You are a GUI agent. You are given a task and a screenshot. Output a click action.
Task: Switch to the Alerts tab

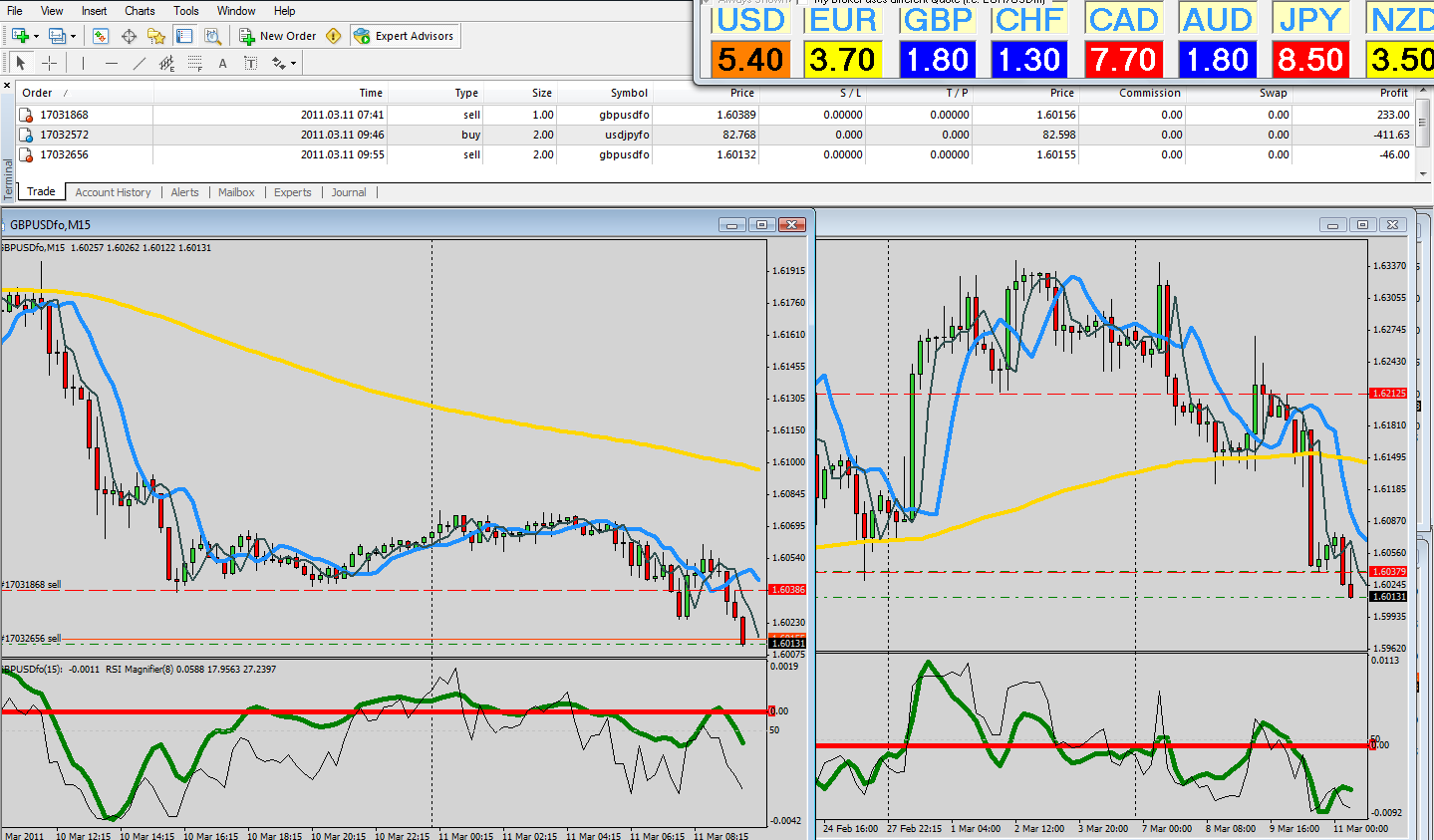(x=184, y=192)
